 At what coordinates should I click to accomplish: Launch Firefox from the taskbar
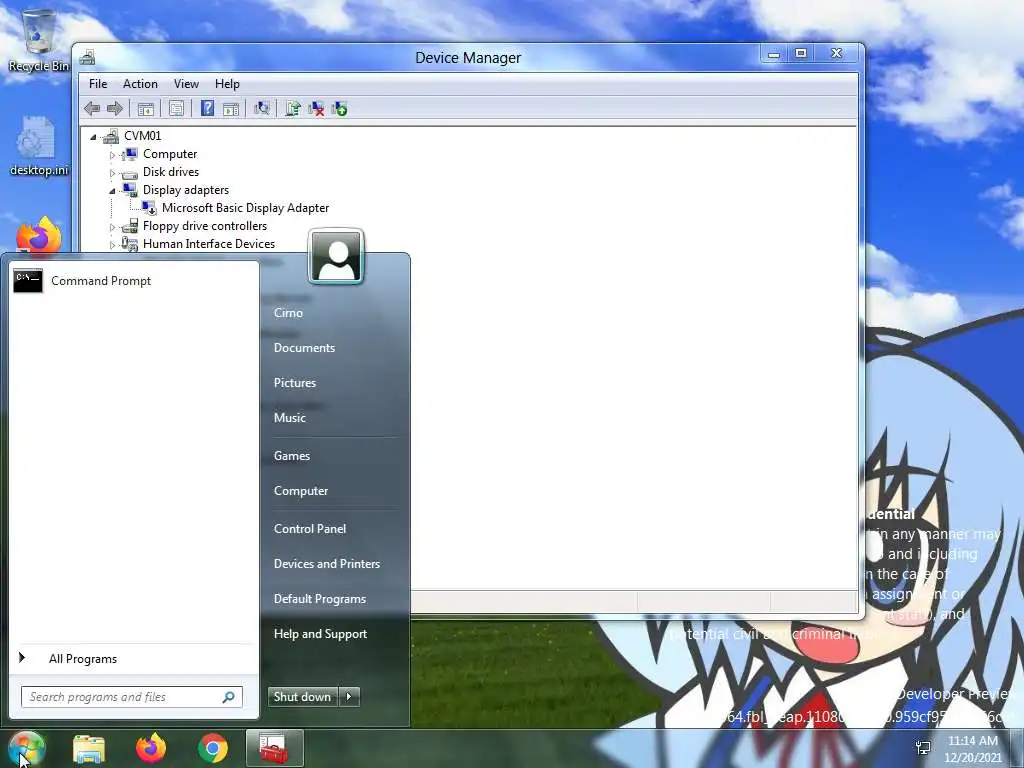[151, 748]
